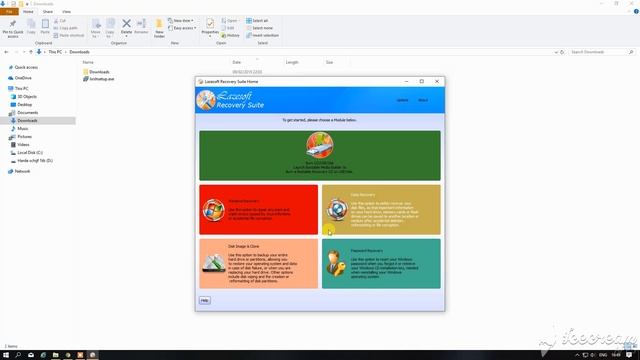Click the Back arrow in Explorer
Screen dimensions: 640x360
click(x=6, y=52)
